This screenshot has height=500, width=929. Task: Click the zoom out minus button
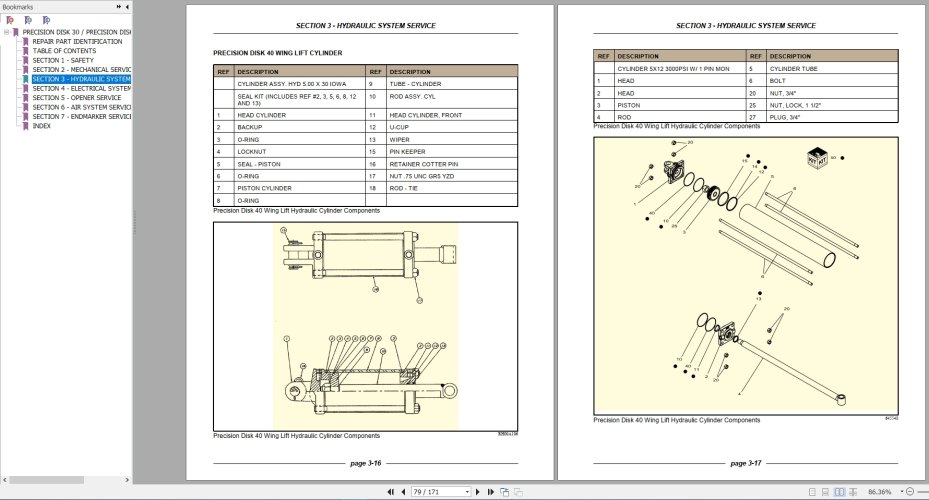tap(910, 492)
